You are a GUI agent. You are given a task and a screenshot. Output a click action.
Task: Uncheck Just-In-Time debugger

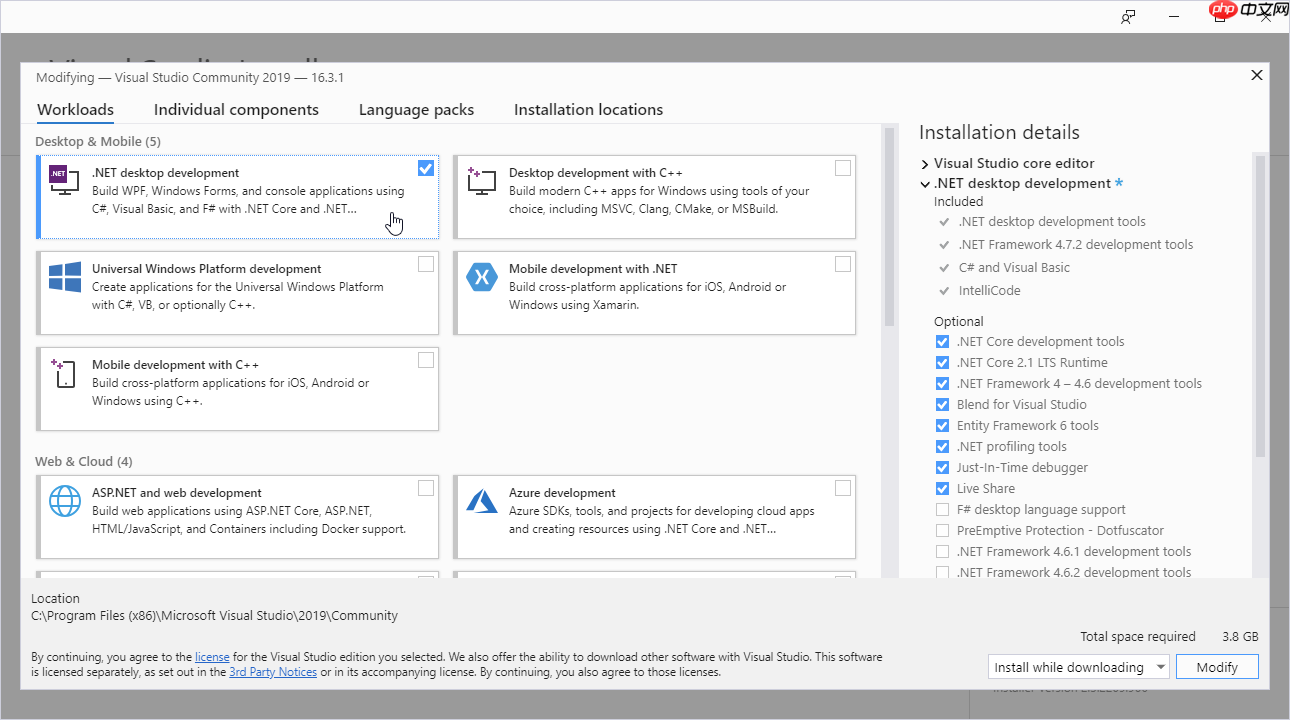click(942, 468)
